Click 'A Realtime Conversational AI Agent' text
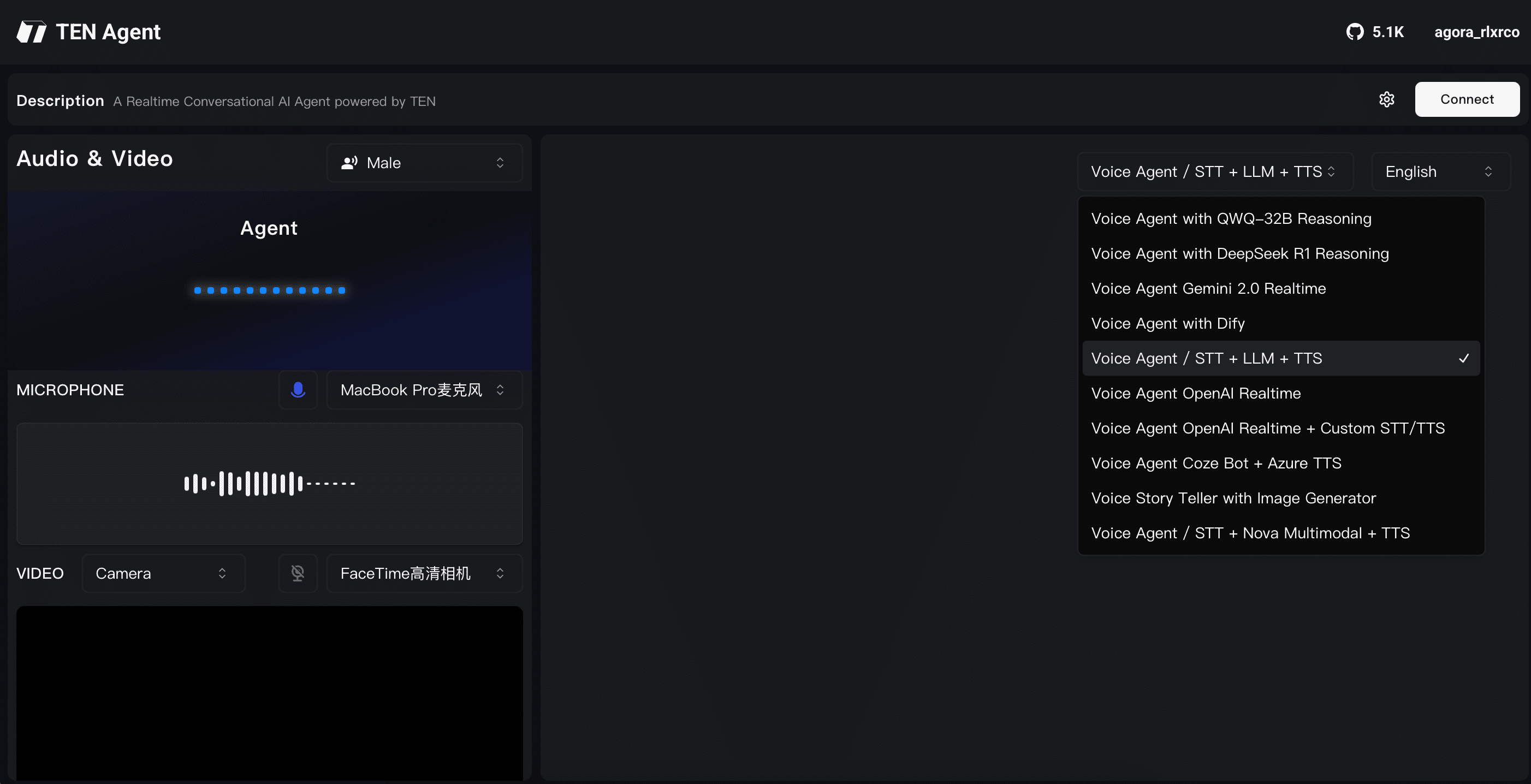This screenshot has height=784, width=1531. (x=274, y=101)
